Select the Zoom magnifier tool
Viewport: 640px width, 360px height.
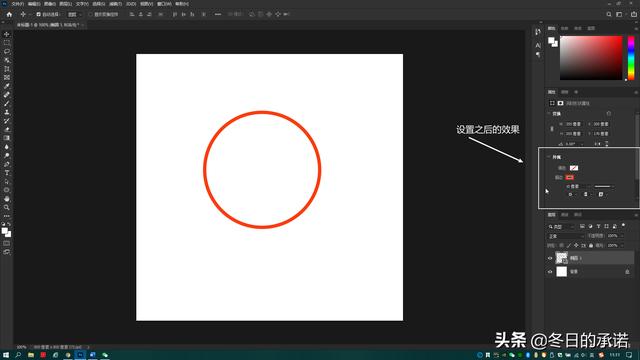(x=7, y=207)
